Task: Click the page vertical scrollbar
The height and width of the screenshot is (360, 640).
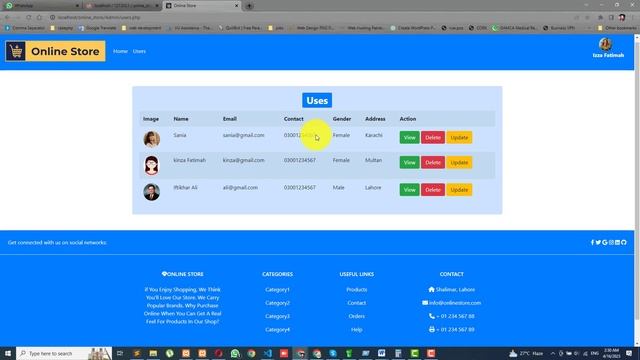Action: pyautogui.click(x=637, y=190)
